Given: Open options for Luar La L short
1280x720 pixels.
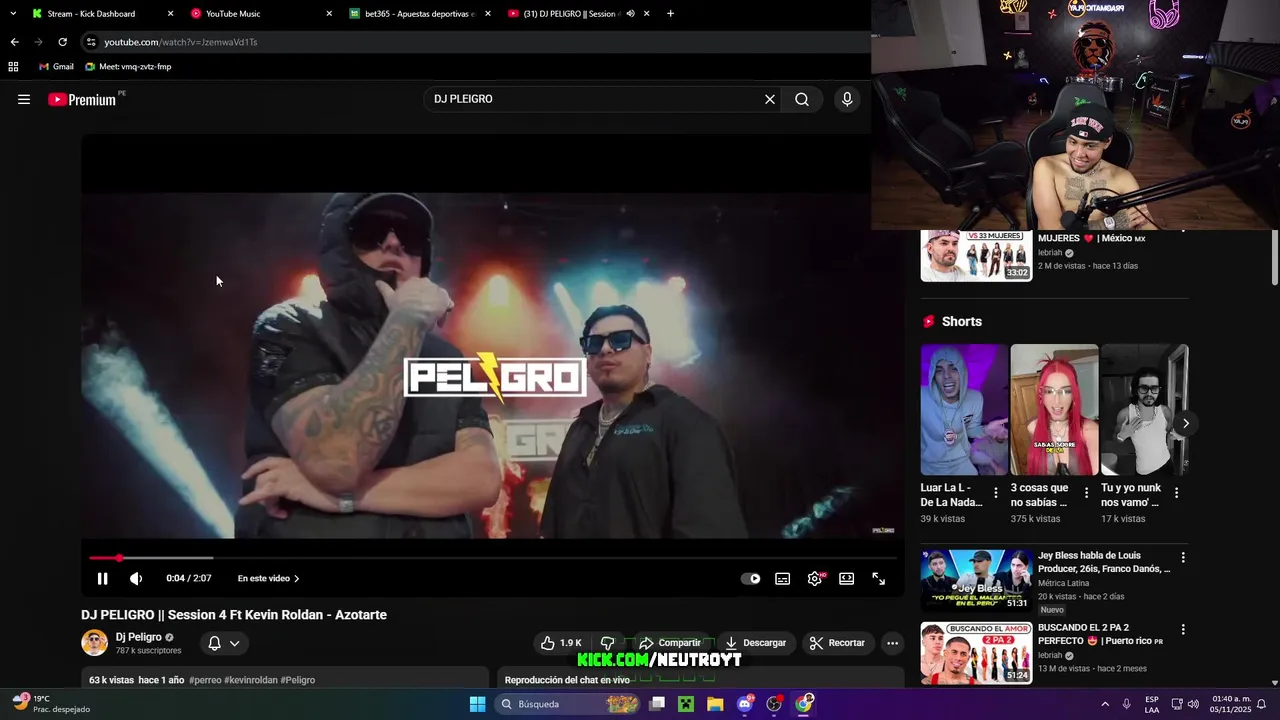Looking at the screenshot, I should tap(995, 493).
